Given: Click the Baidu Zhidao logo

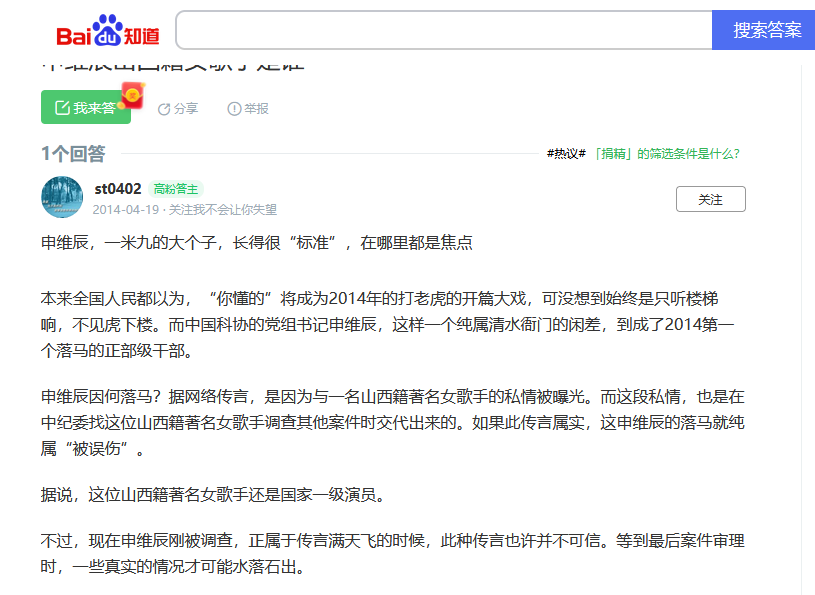Looking at the screenshot, I should pos(108,31).
